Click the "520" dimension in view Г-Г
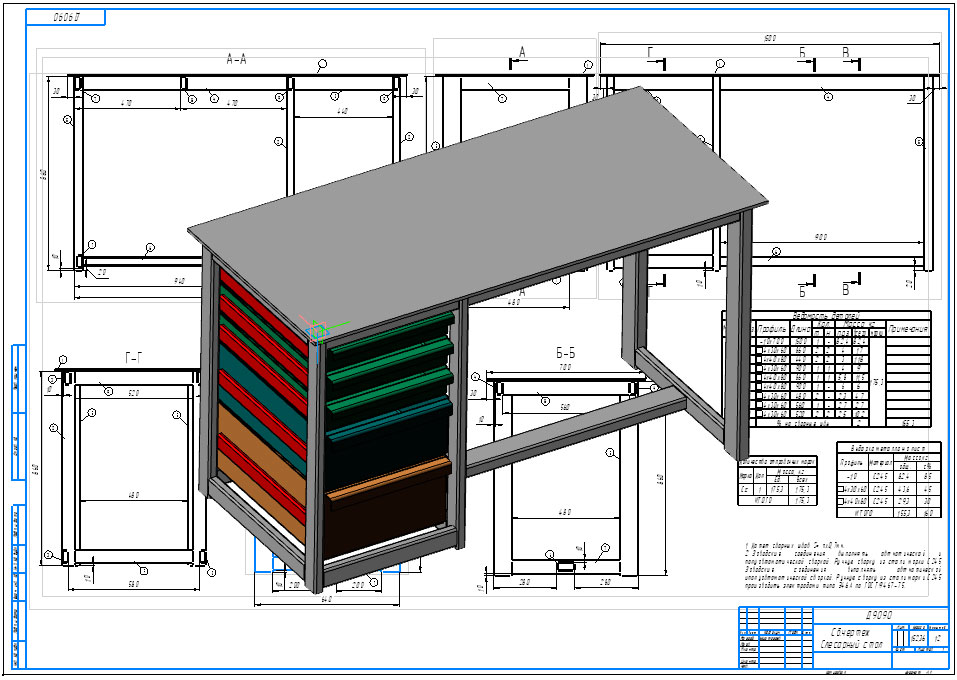Screen dimensions: 957x680 pyautogui.click(x=134, y=393)
